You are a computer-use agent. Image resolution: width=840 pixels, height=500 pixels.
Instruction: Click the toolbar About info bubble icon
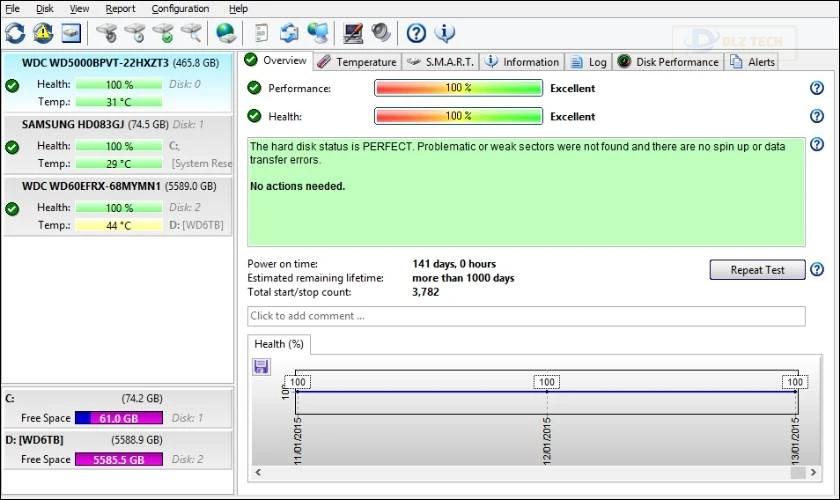(x=445, y=33)
